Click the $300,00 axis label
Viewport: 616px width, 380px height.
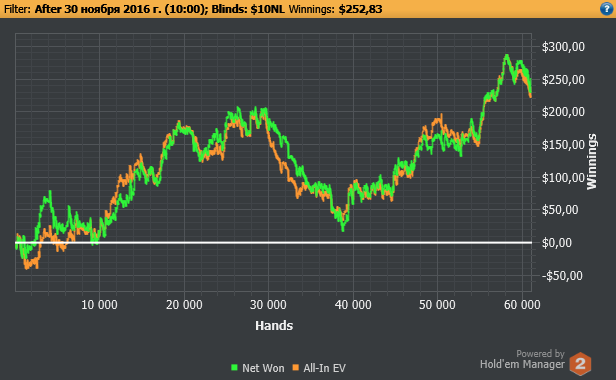pos(563,47)
